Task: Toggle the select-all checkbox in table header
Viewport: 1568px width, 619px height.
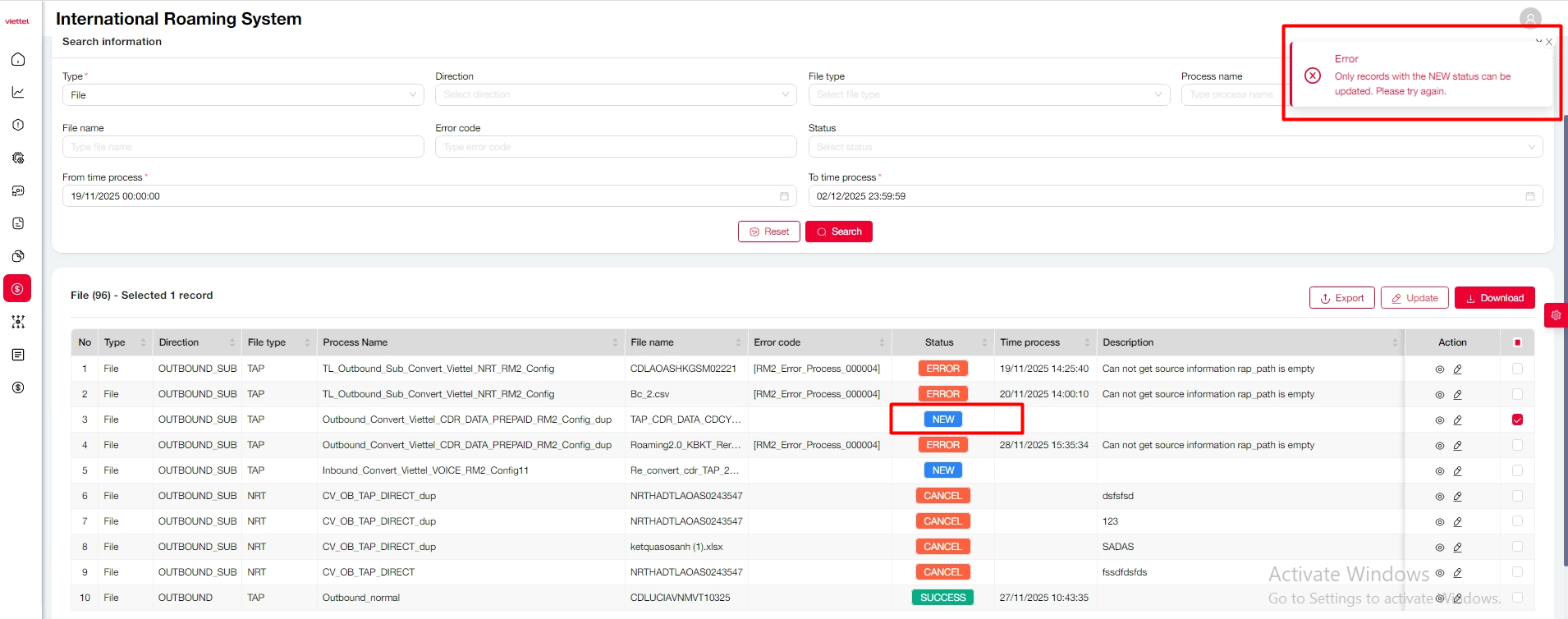Action: pos(1517,342)
